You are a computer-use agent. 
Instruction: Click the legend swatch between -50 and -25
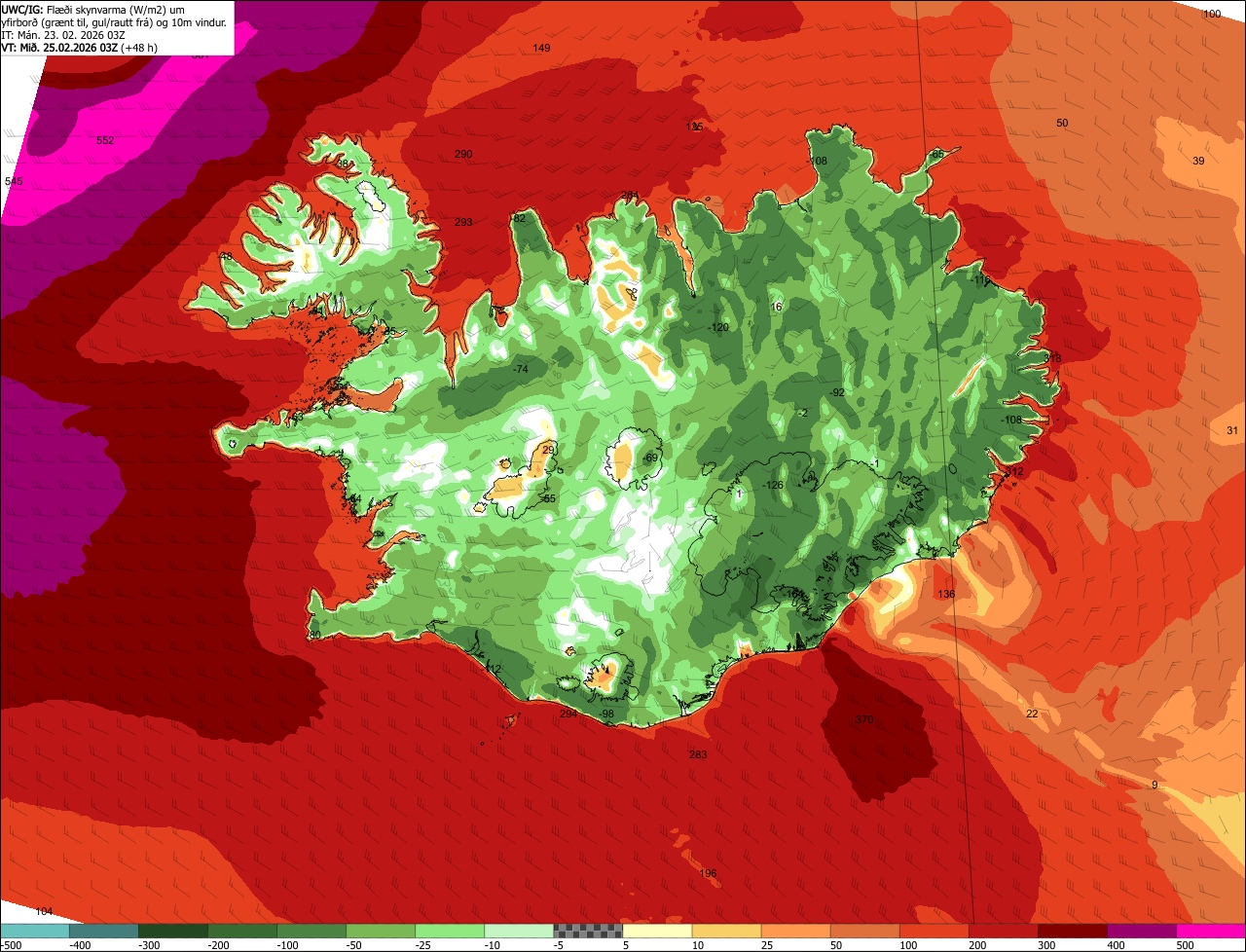click(381, 931)
